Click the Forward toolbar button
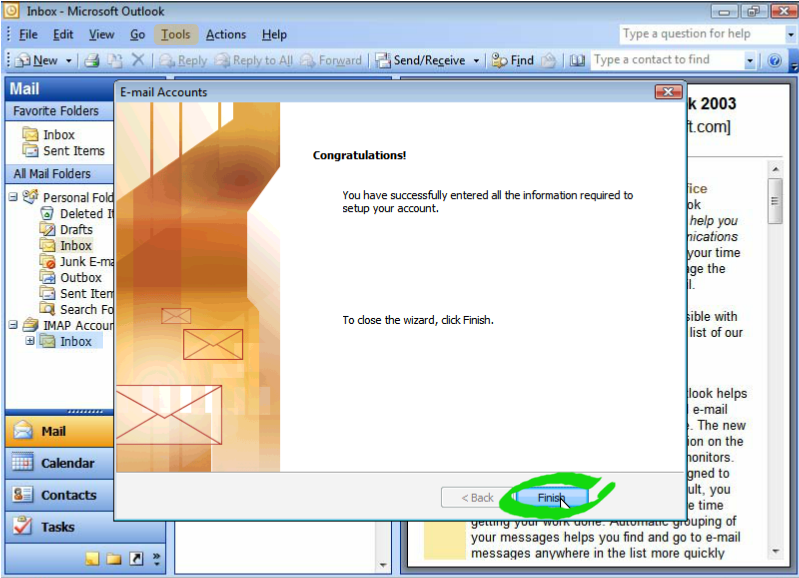799x578 pixels. tap(331, 61)
